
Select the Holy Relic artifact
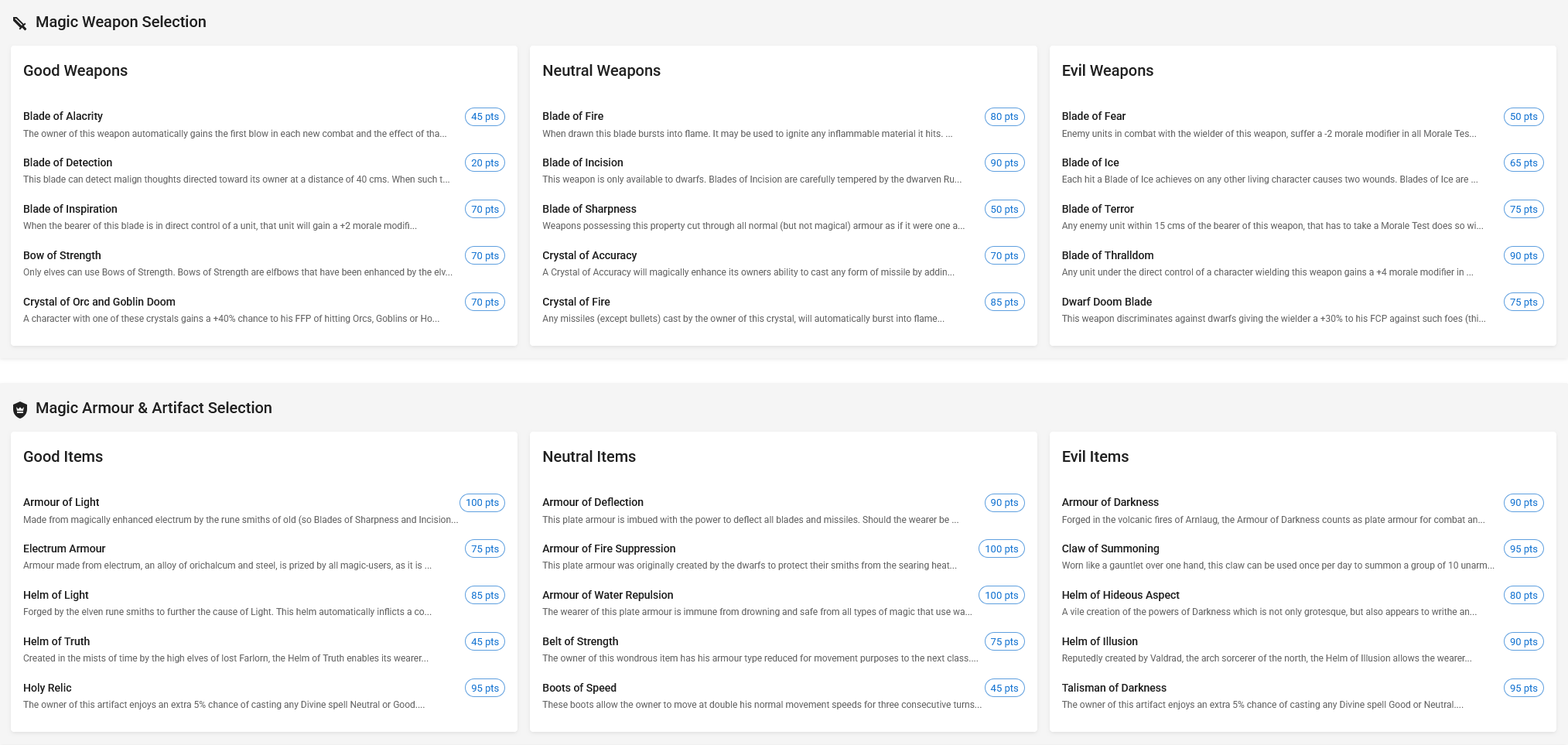(x=47, y=688)
